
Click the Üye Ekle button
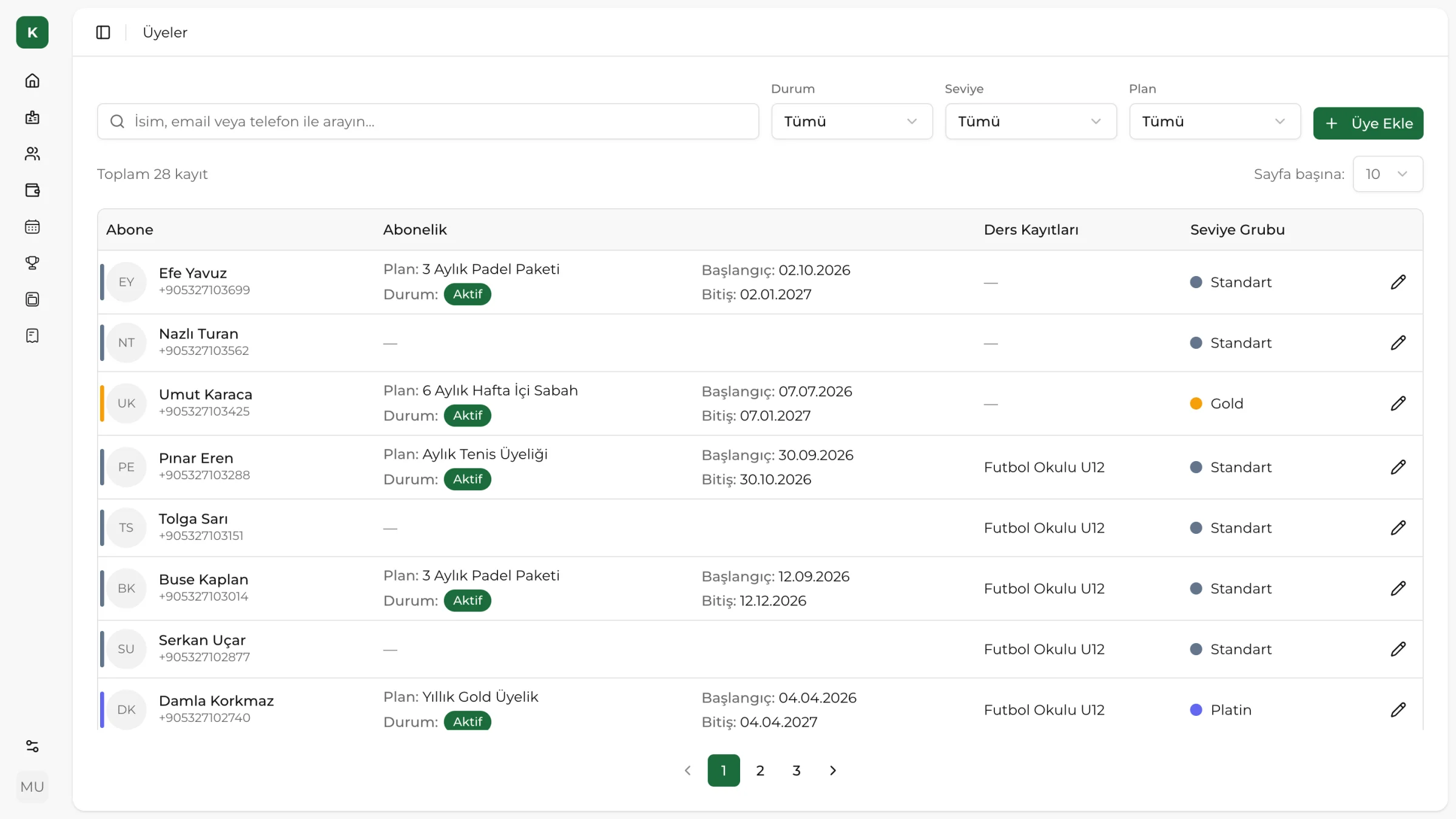(1368, 123)
